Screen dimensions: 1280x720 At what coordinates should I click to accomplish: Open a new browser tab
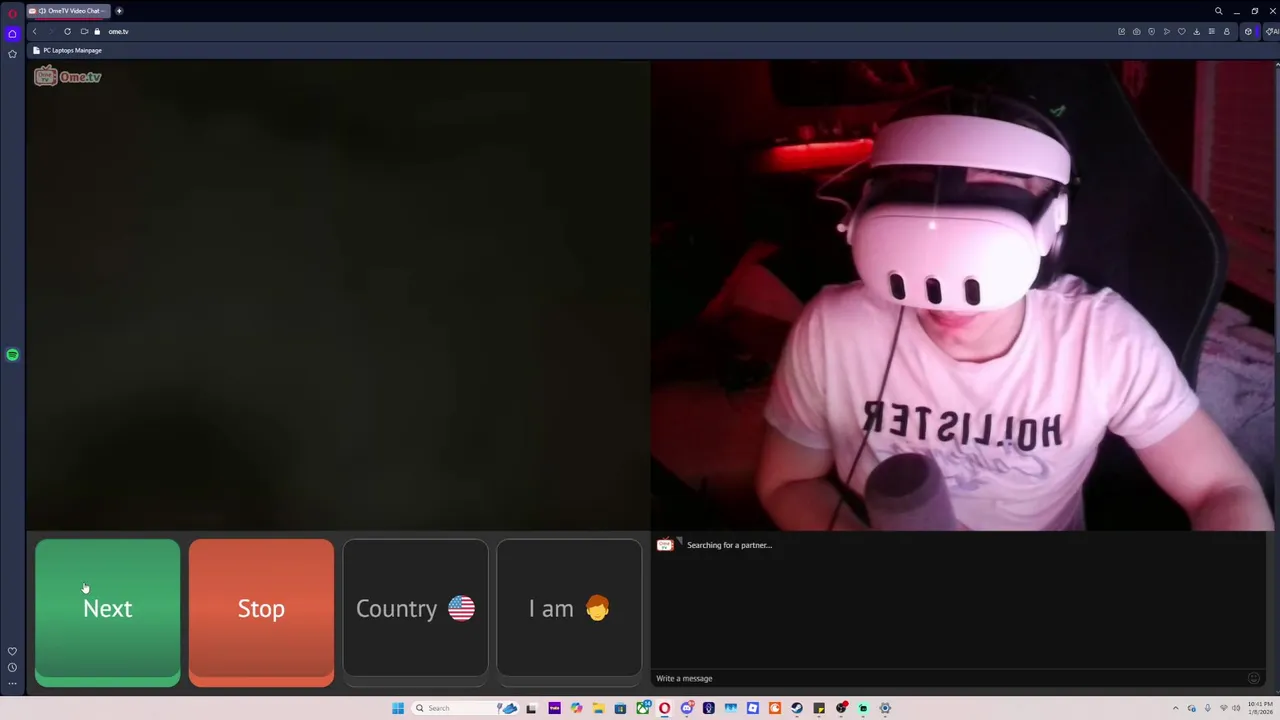119,11
